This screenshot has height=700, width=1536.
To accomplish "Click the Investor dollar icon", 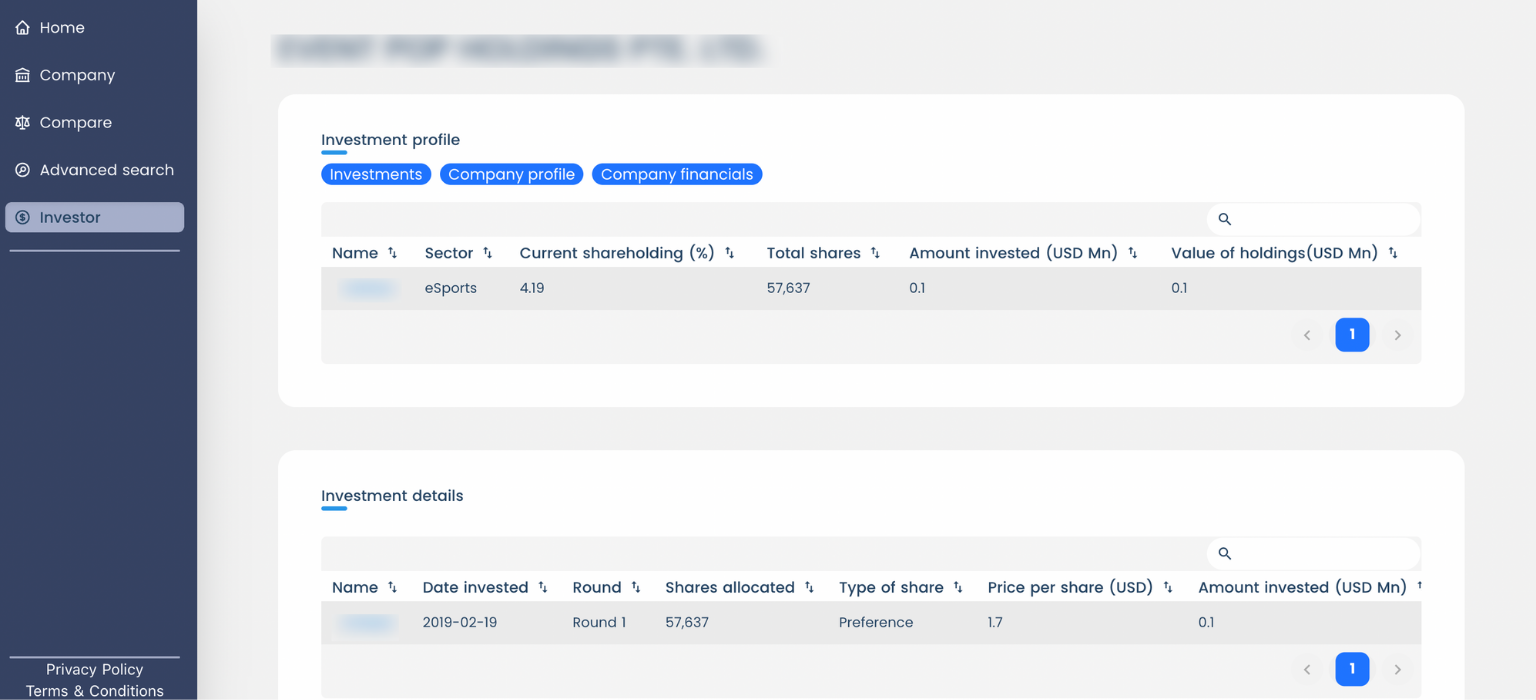I will pos(22,218).
